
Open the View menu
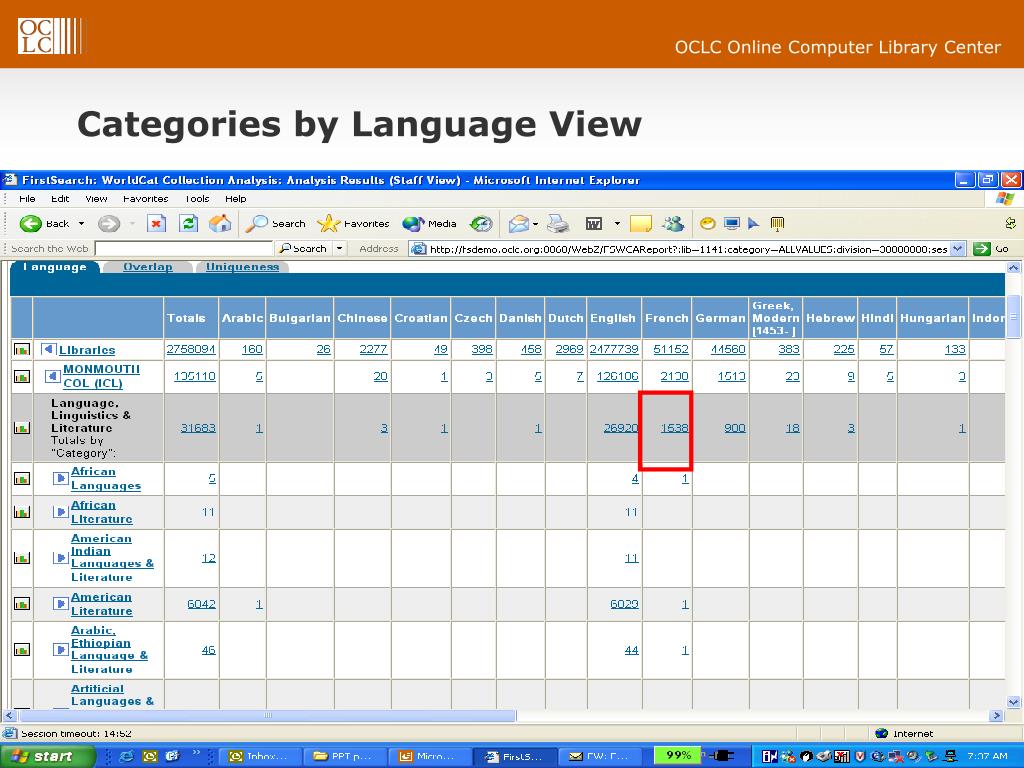(96, 199)
